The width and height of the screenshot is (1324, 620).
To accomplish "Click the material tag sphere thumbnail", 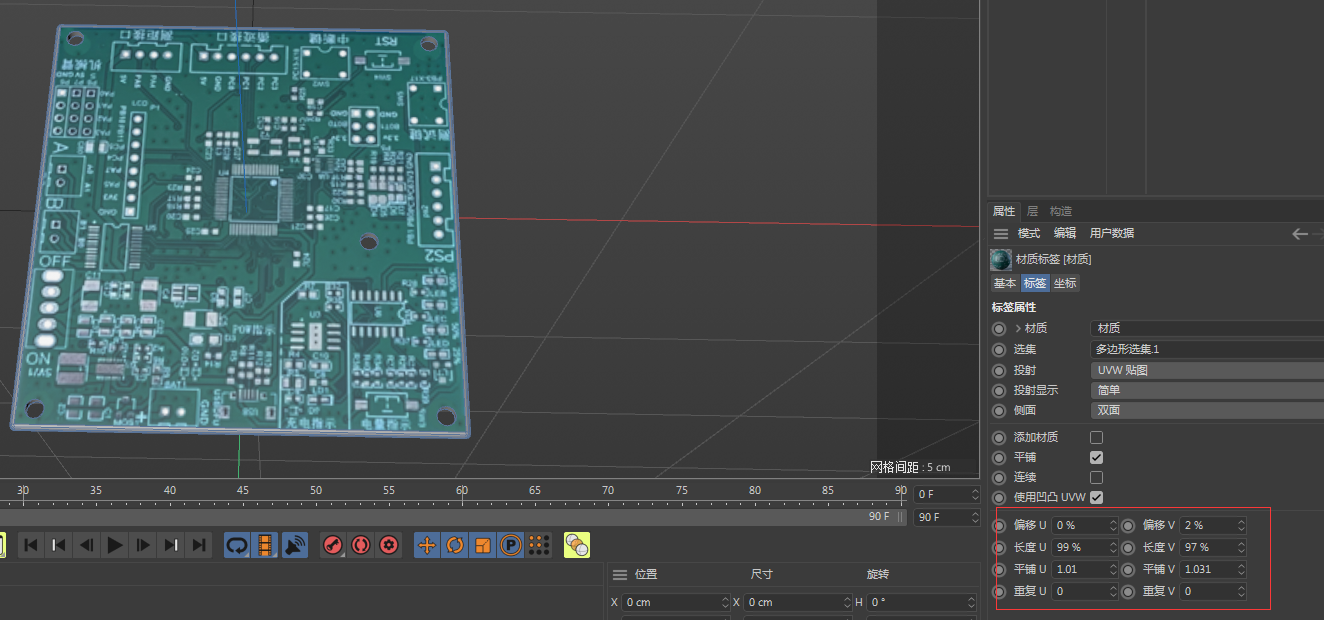I will 1000,258.
